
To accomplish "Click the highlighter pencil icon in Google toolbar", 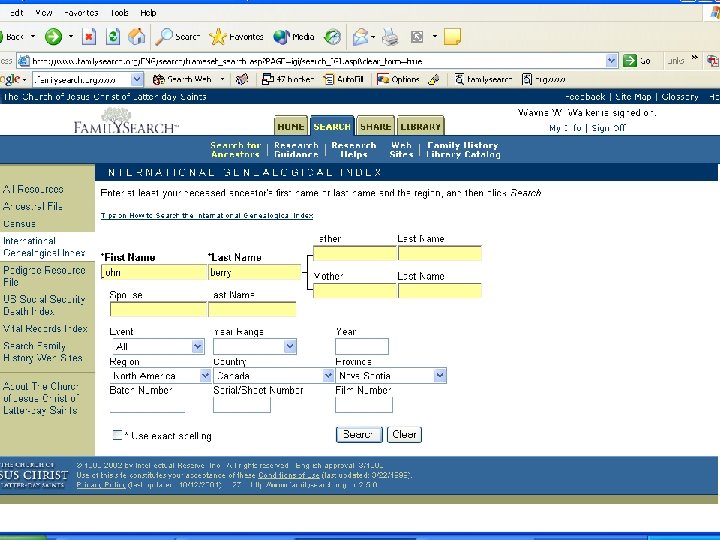I will (x=433, y=79).
